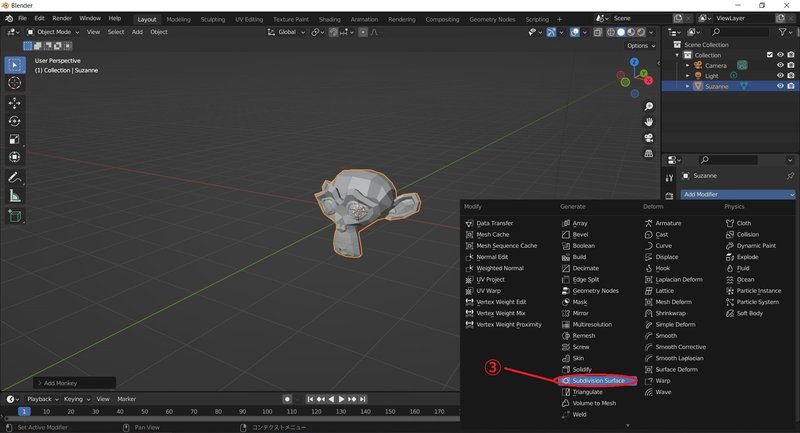Click the navigation gizmo Z axis
This screenshot has width=800, height=433.
(x=634, y=62)
